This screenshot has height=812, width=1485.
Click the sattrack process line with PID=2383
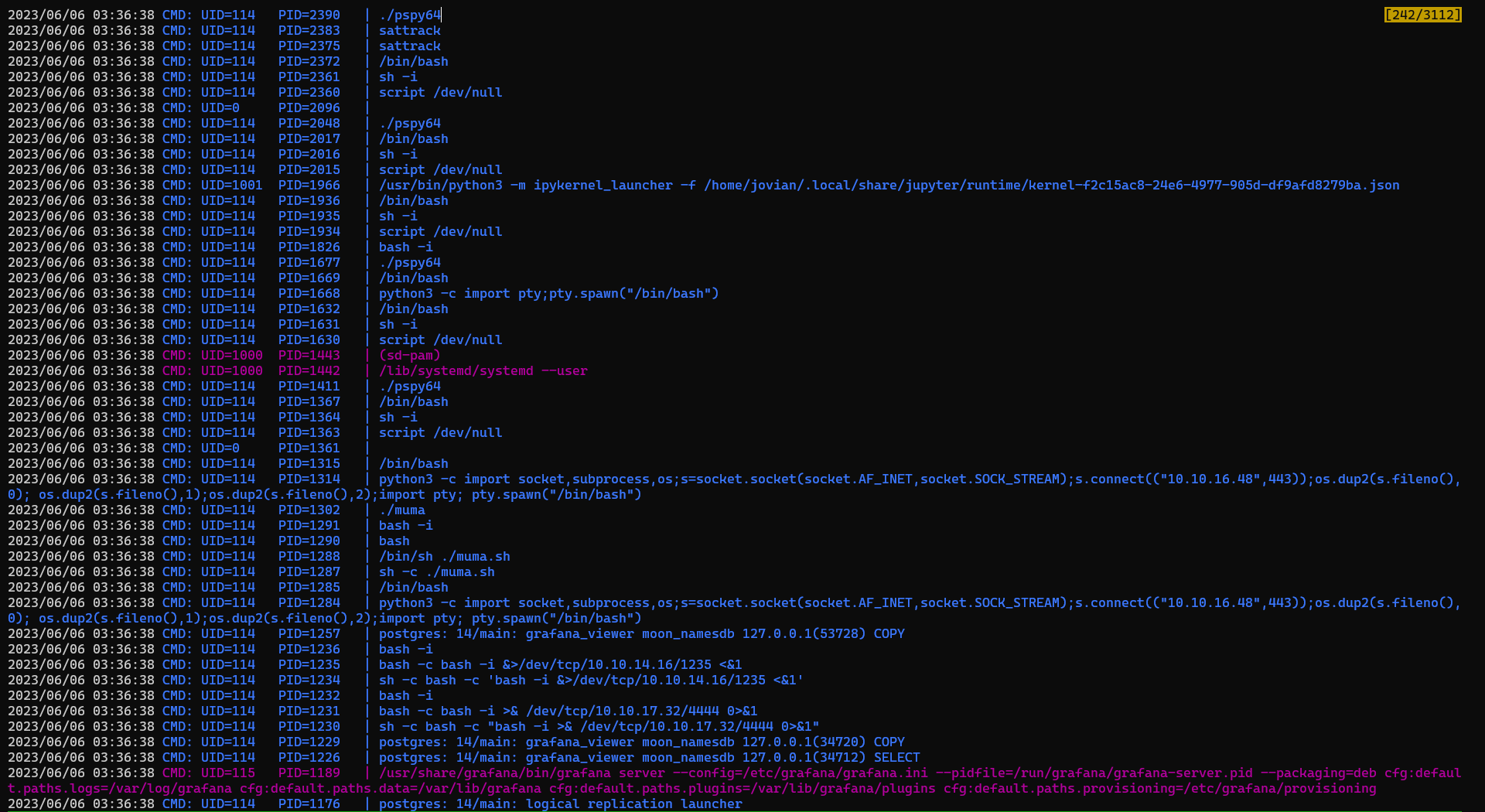pyautogui.click(x=409, y=30)
